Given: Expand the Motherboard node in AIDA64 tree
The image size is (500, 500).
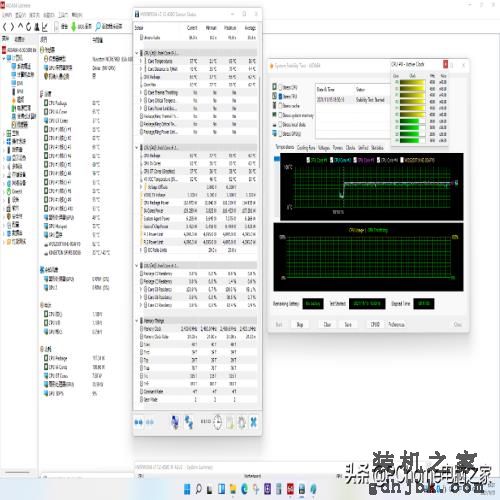Looking at the screenshot, I should coord(4,133).
